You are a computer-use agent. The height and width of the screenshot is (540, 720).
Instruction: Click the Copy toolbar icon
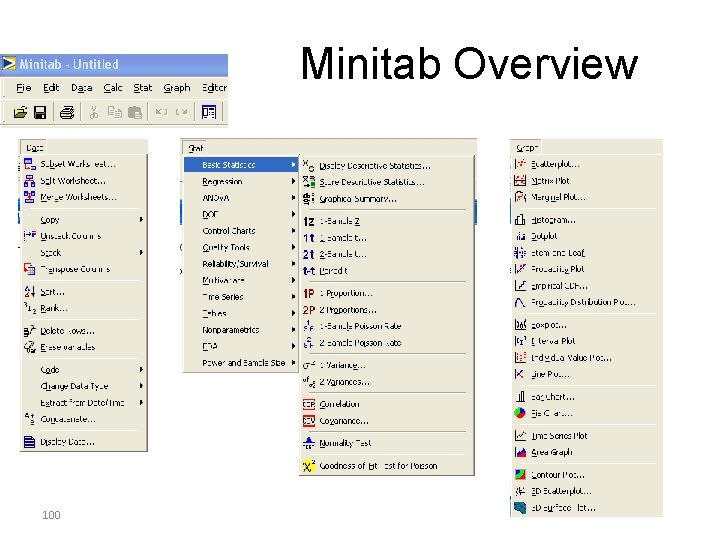click(x=114, y=112)
